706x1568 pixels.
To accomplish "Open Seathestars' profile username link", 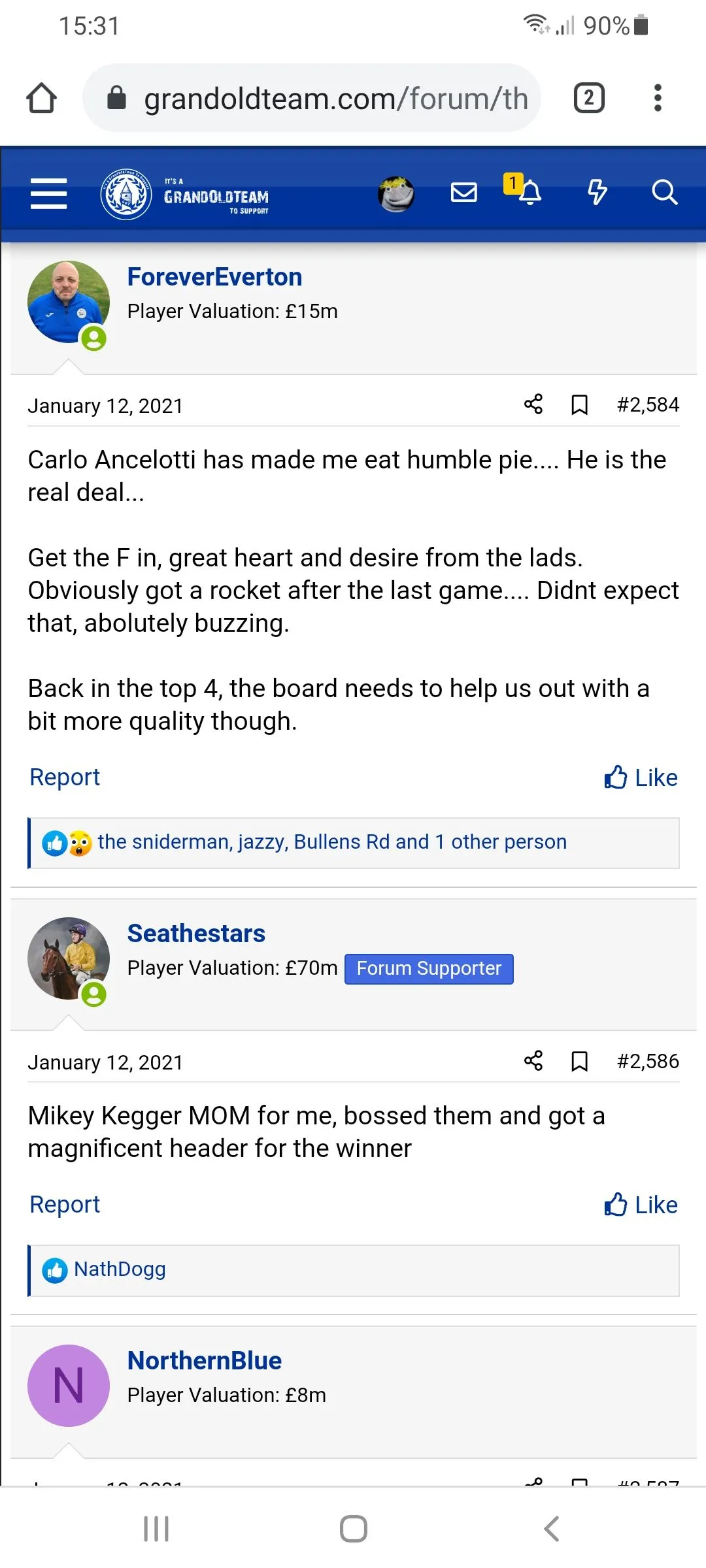I will [196, 934].
